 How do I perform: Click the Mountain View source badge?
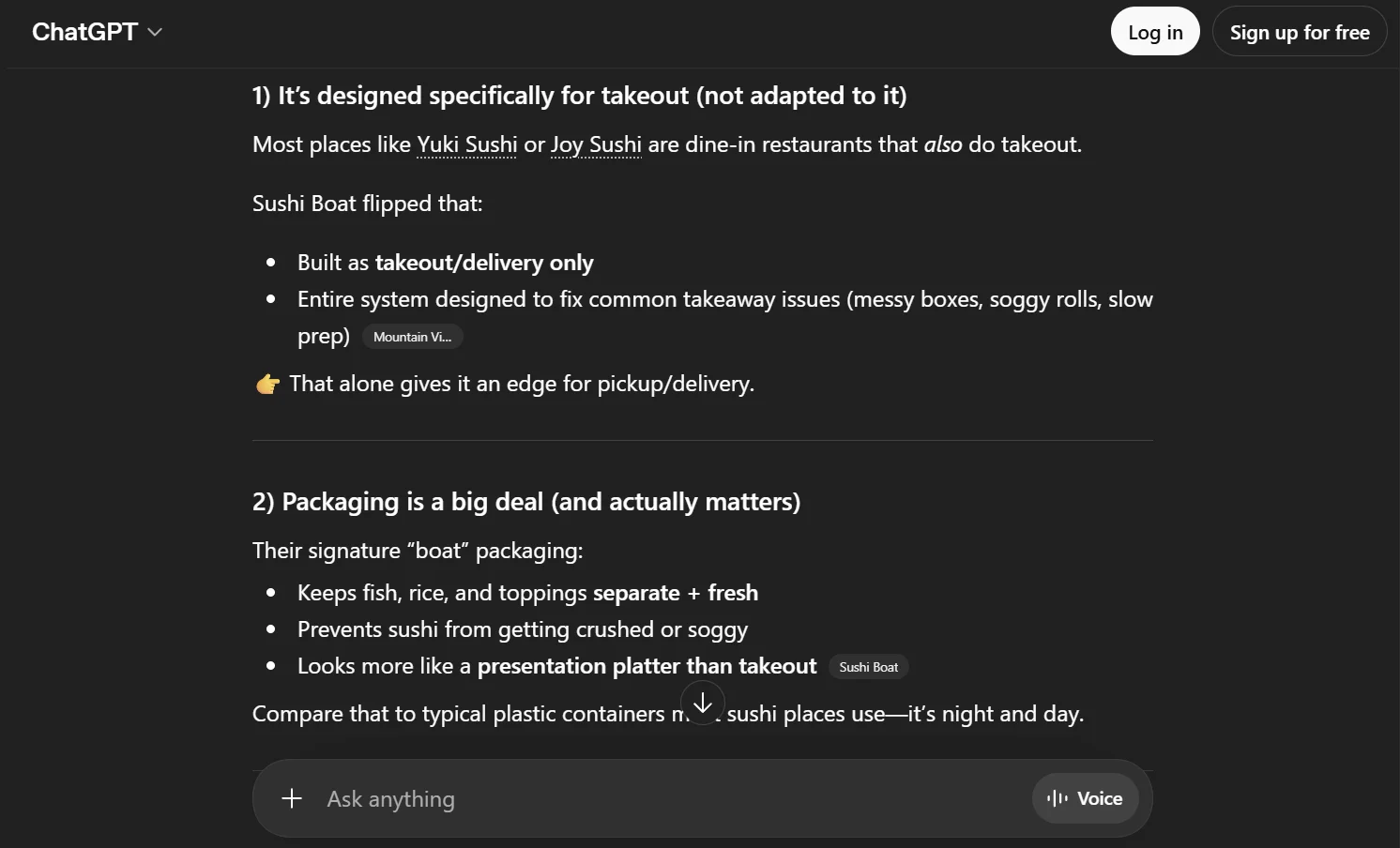tap(412, 337)
